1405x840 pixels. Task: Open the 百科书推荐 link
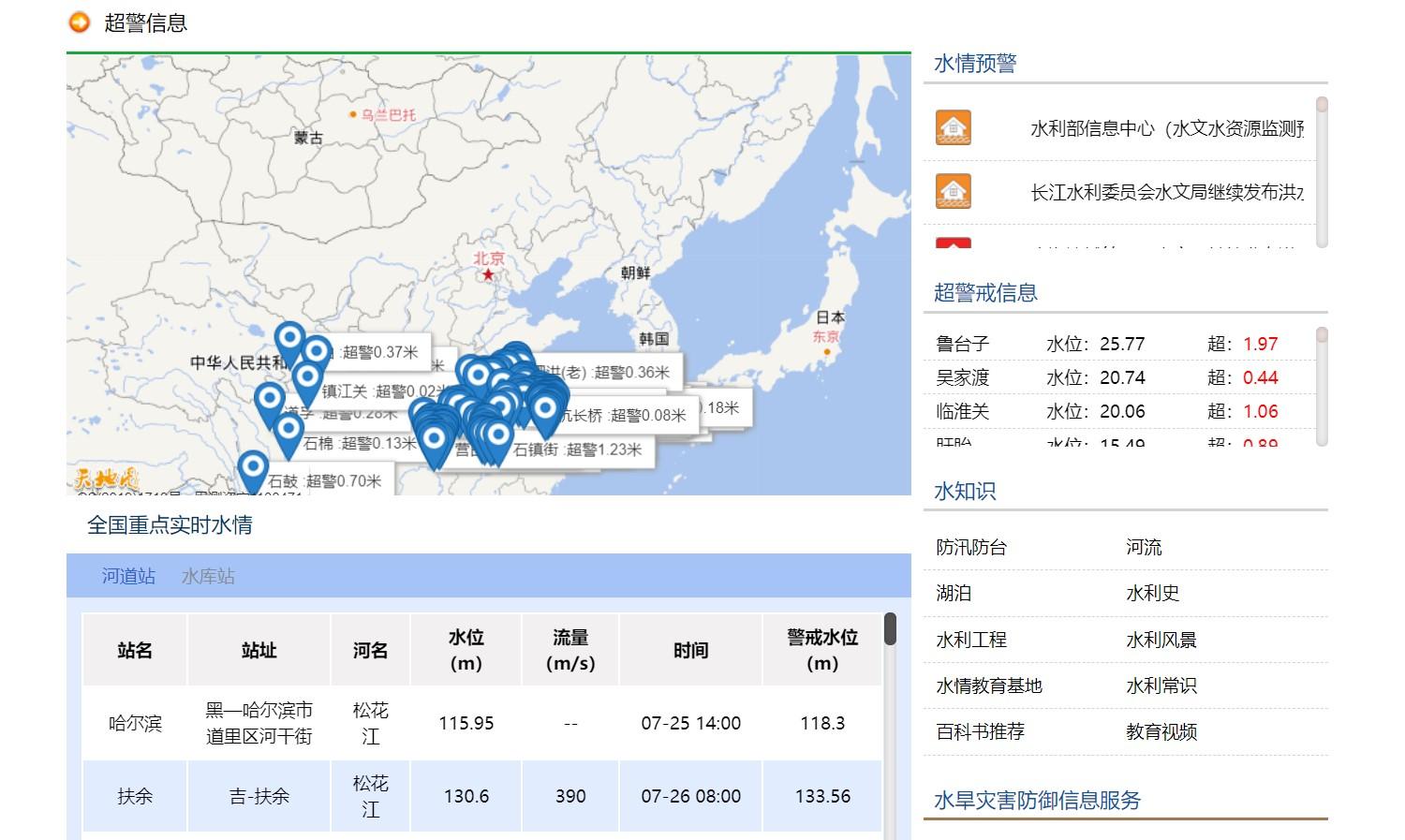click(981, 731)
